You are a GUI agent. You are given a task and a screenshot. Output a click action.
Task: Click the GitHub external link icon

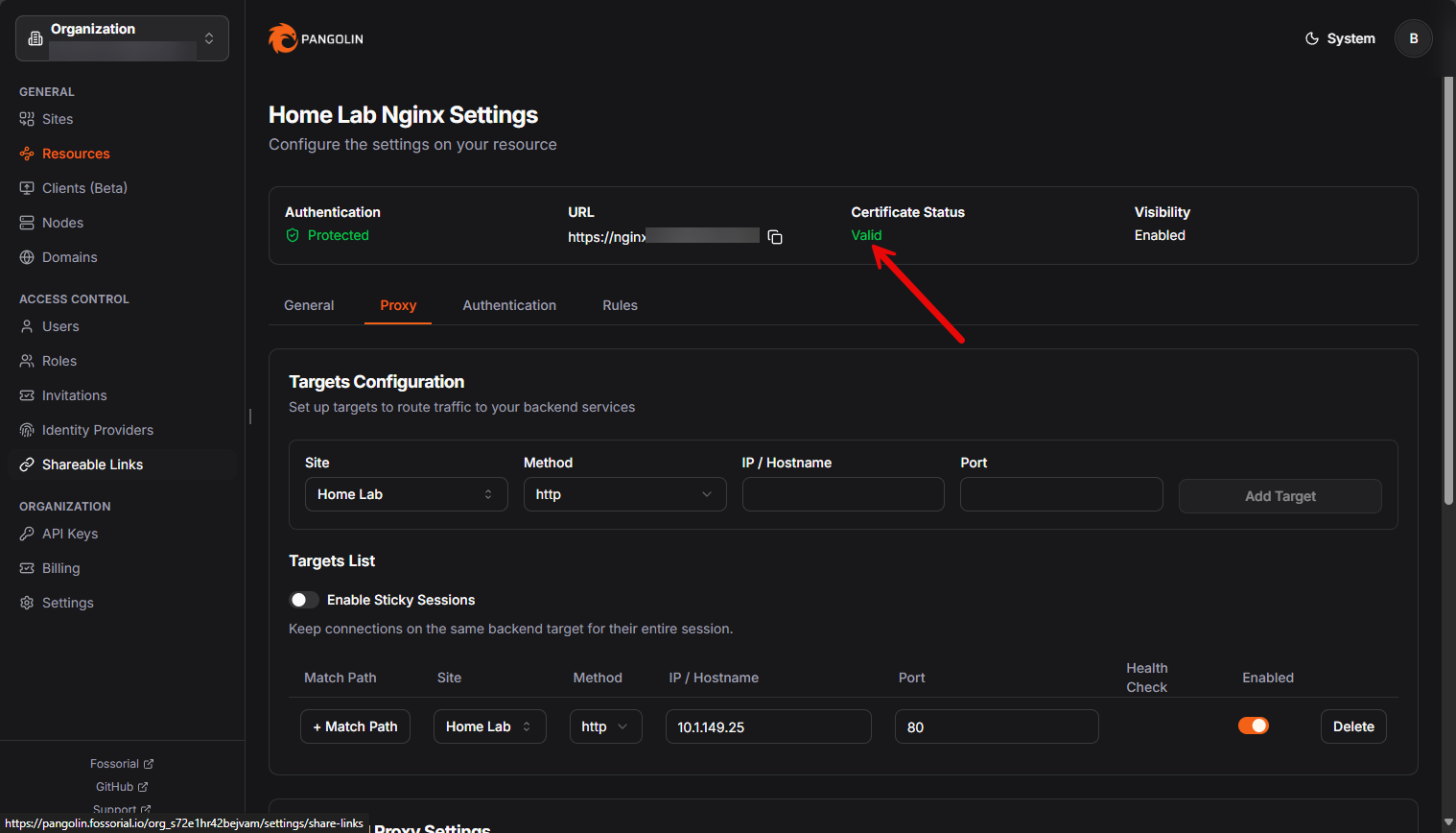[143, 787]
